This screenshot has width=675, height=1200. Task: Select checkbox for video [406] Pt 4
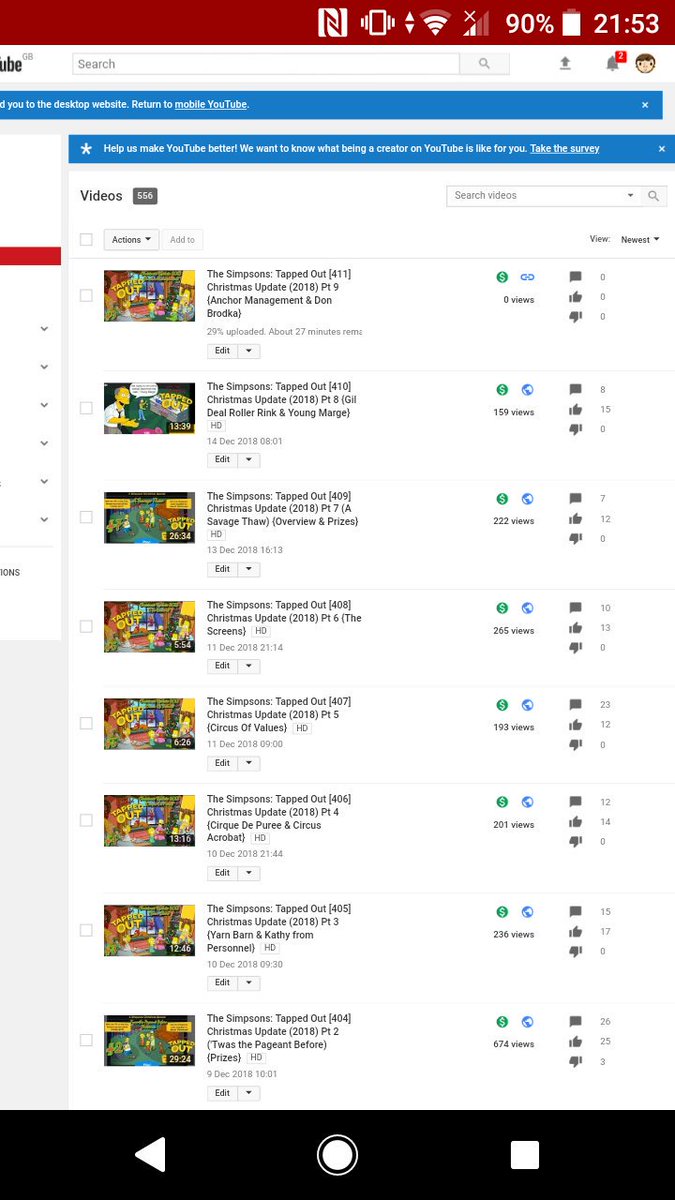click(x=86, y=820)
